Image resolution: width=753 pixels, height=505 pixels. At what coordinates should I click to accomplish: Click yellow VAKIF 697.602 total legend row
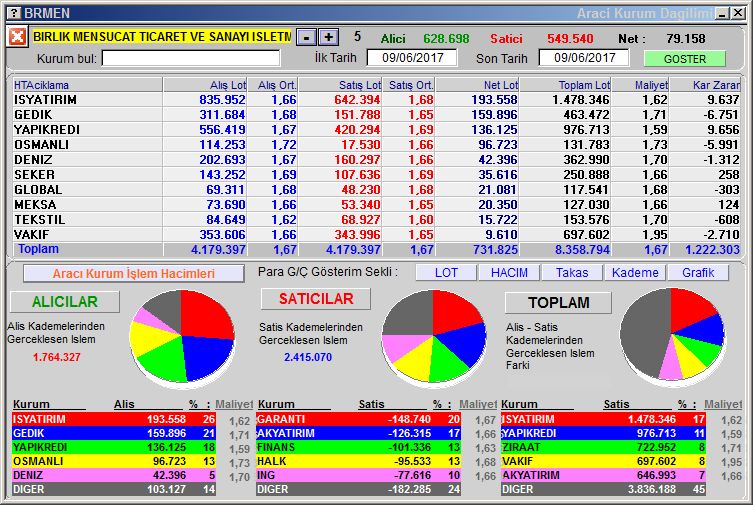(604, 461)
